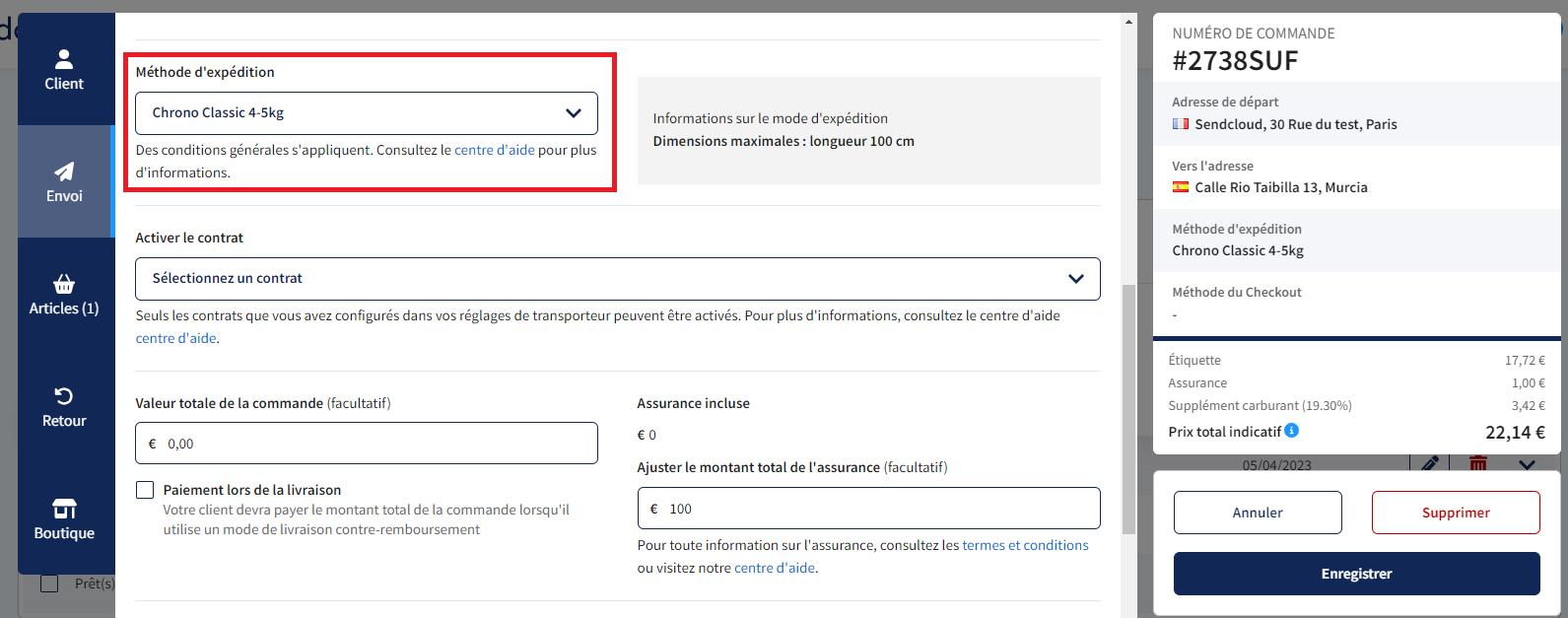Click info icon next to Prix total indicatif
Image resolution: width=1568 pixels, height=618 pixels.
pyautogui.click(x=1292, y=430)
